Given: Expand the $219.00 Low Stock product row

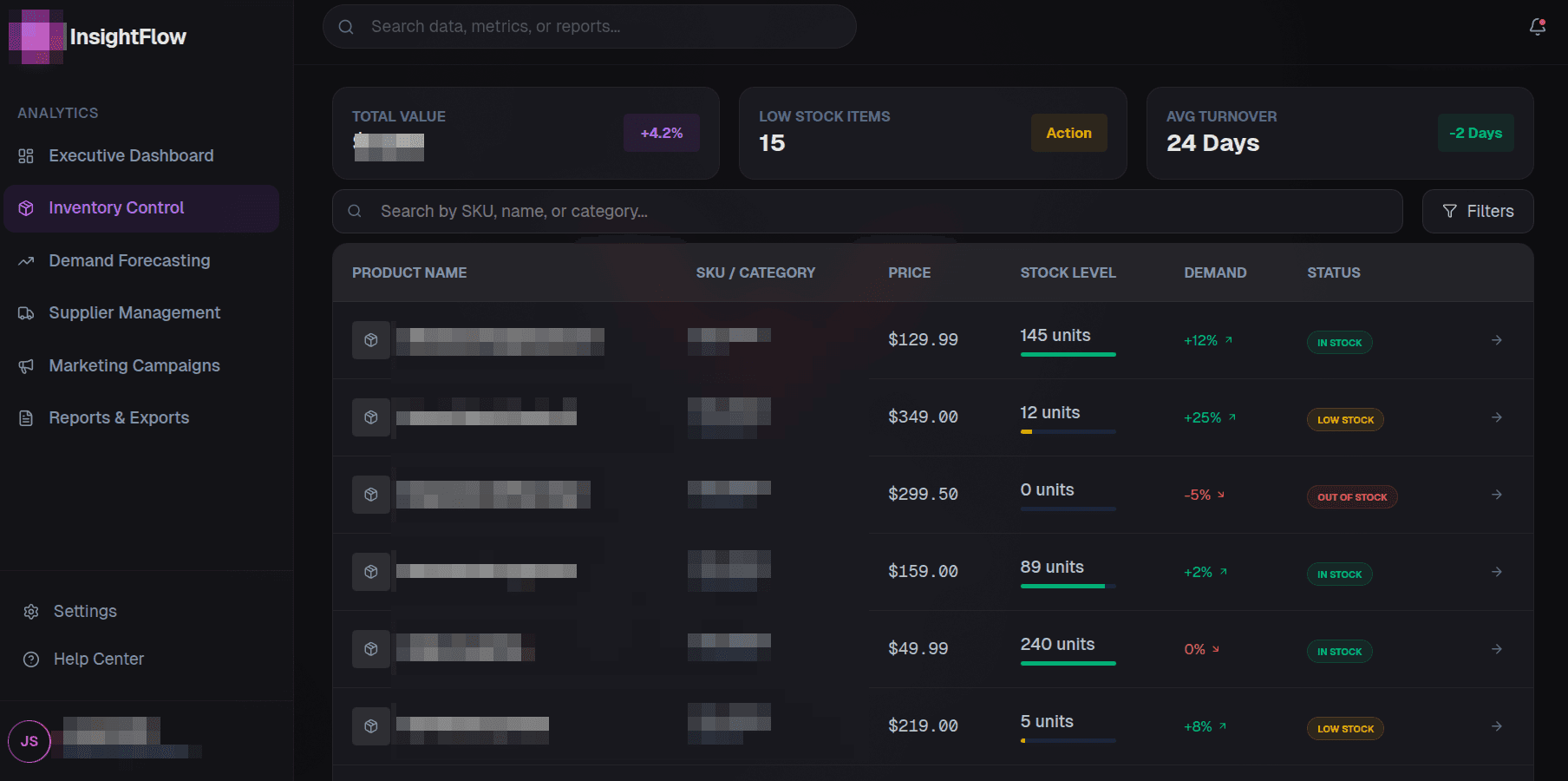Looking at the screenshot, I should click(1496, 726).
